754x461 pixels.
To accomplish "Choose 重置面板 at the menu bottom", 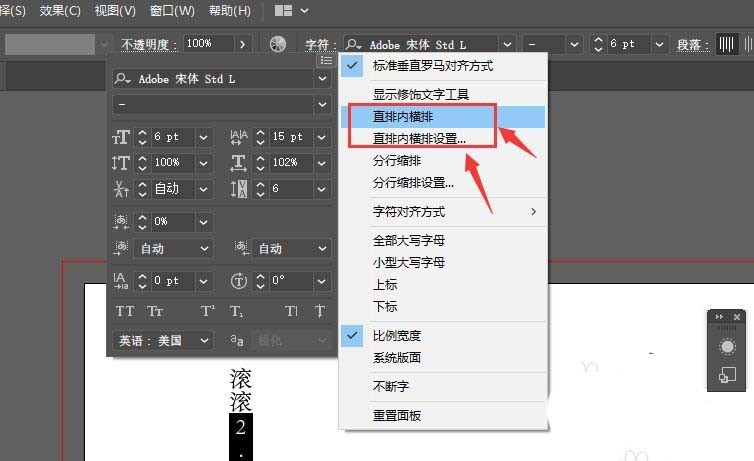I will click(396, 415).
